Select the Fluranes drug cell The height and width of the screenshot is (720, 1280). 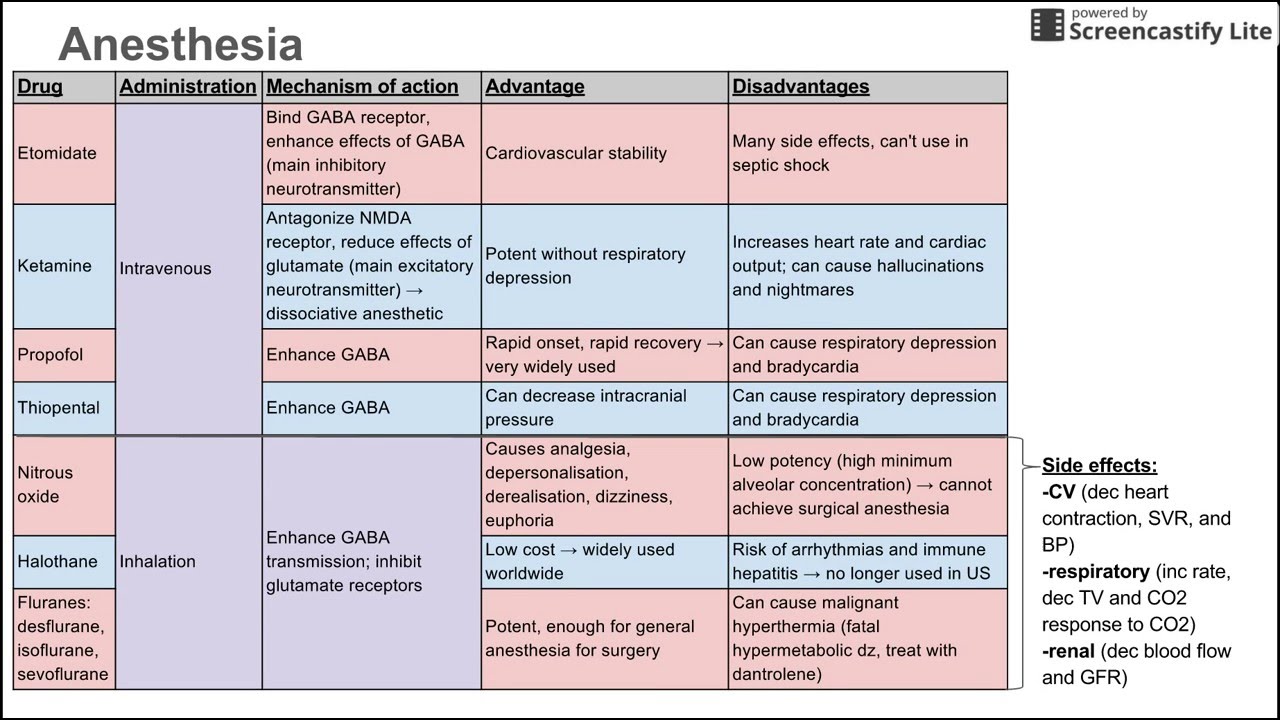[62, 638]
